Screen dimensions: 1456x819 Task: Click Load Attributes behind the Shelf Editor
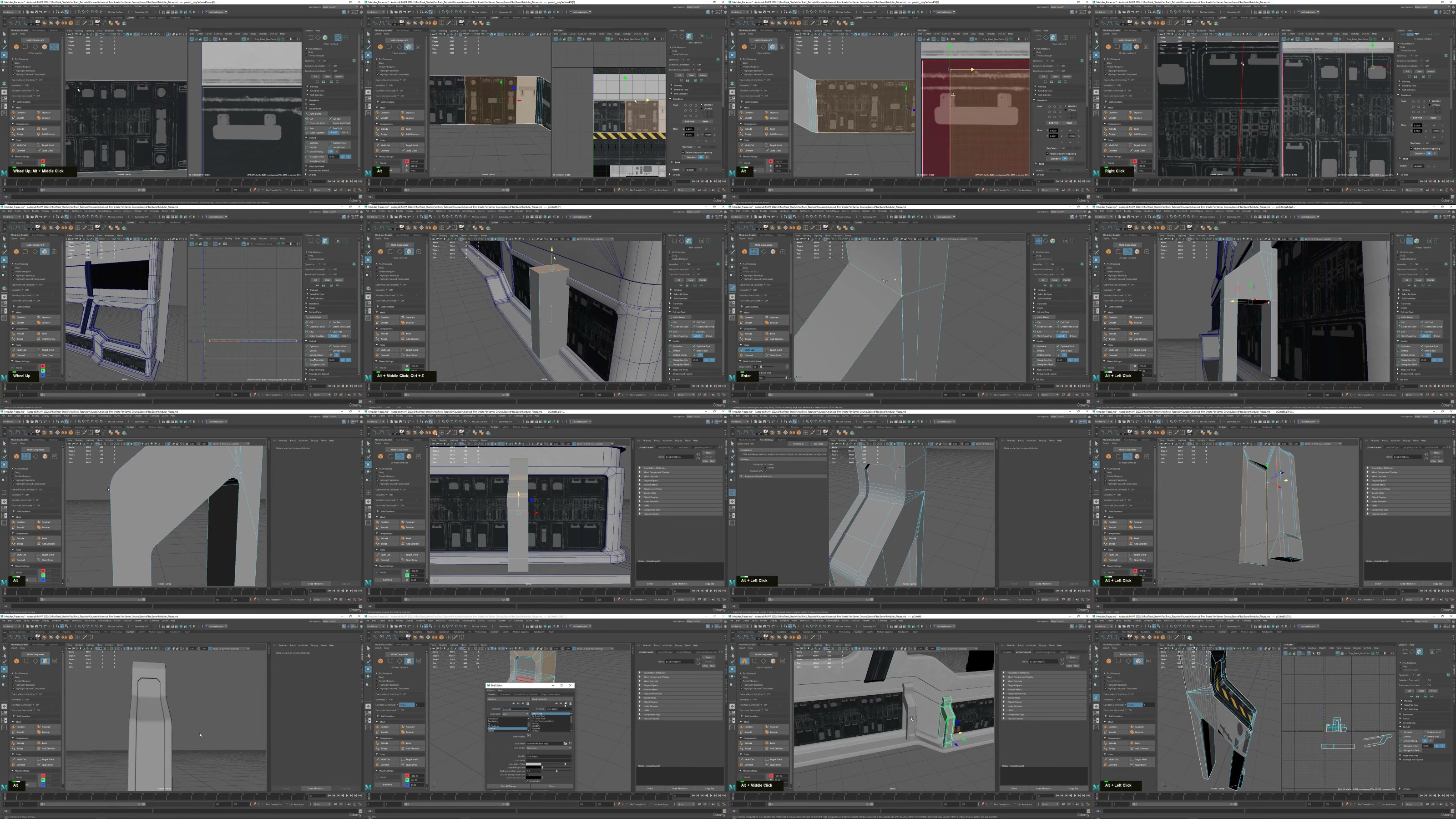tap(681, 789)
